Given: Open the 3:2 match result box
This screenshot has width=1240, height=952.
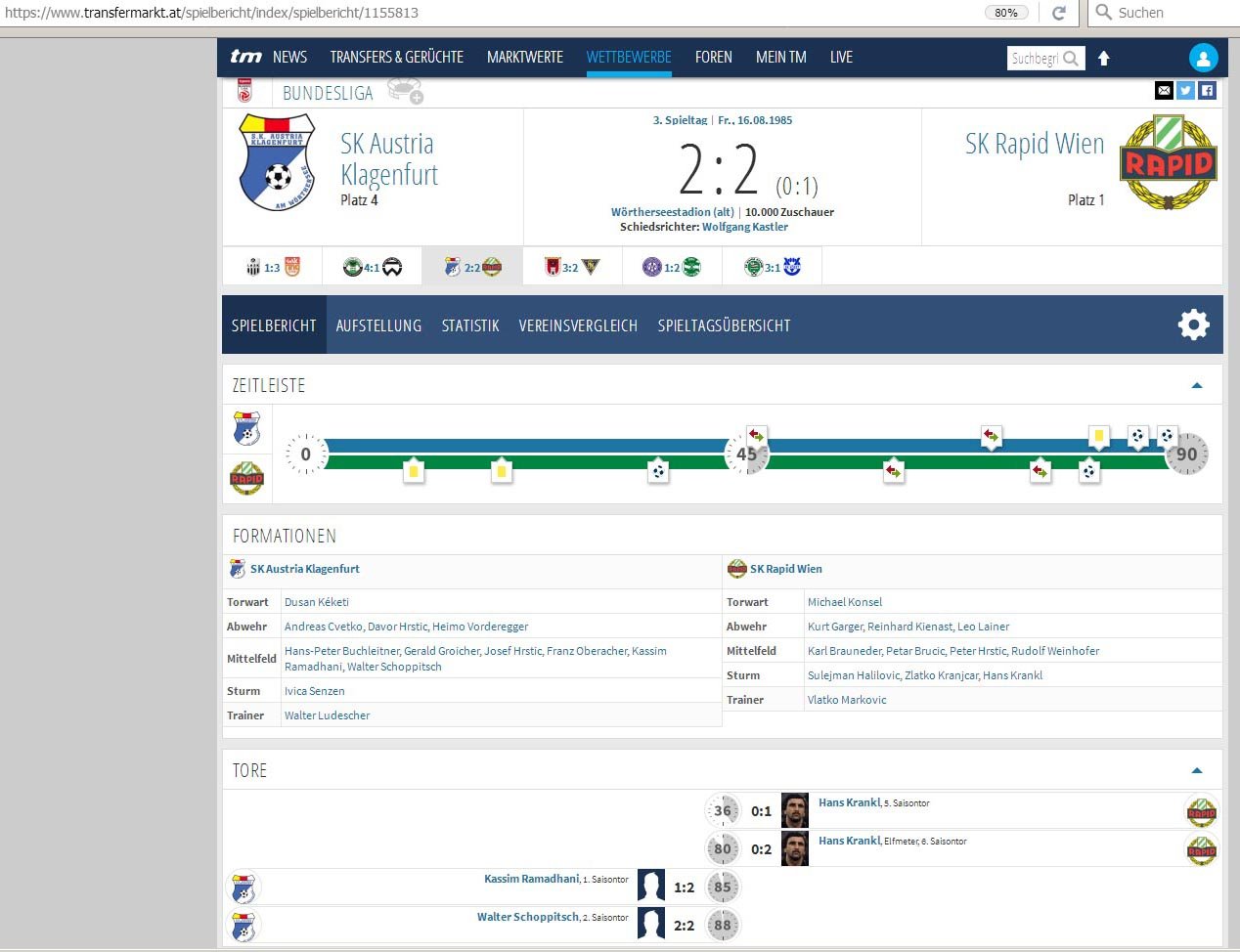Looking at the screenshot, I should (572, 267).
